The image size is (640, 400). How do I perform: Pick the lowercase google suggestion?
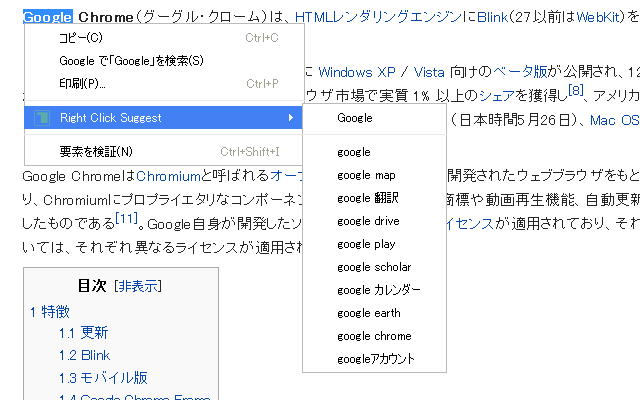click(x=374, y=152)
